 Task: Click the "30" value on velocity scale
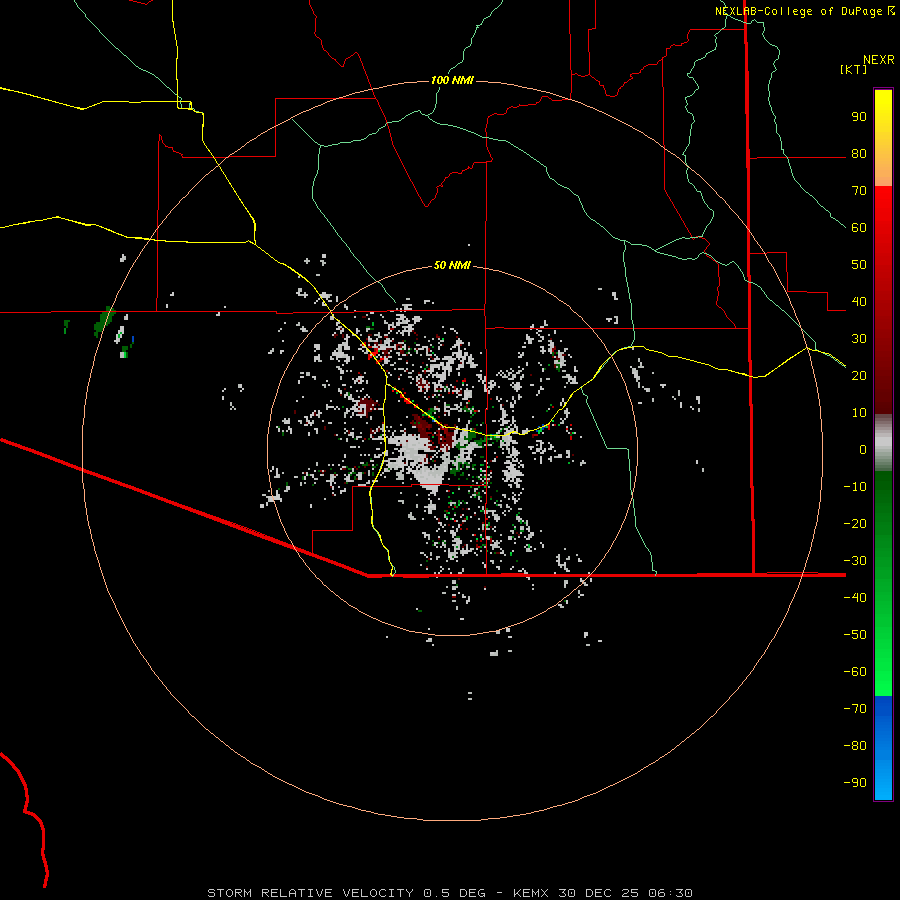tap(859, 339)
